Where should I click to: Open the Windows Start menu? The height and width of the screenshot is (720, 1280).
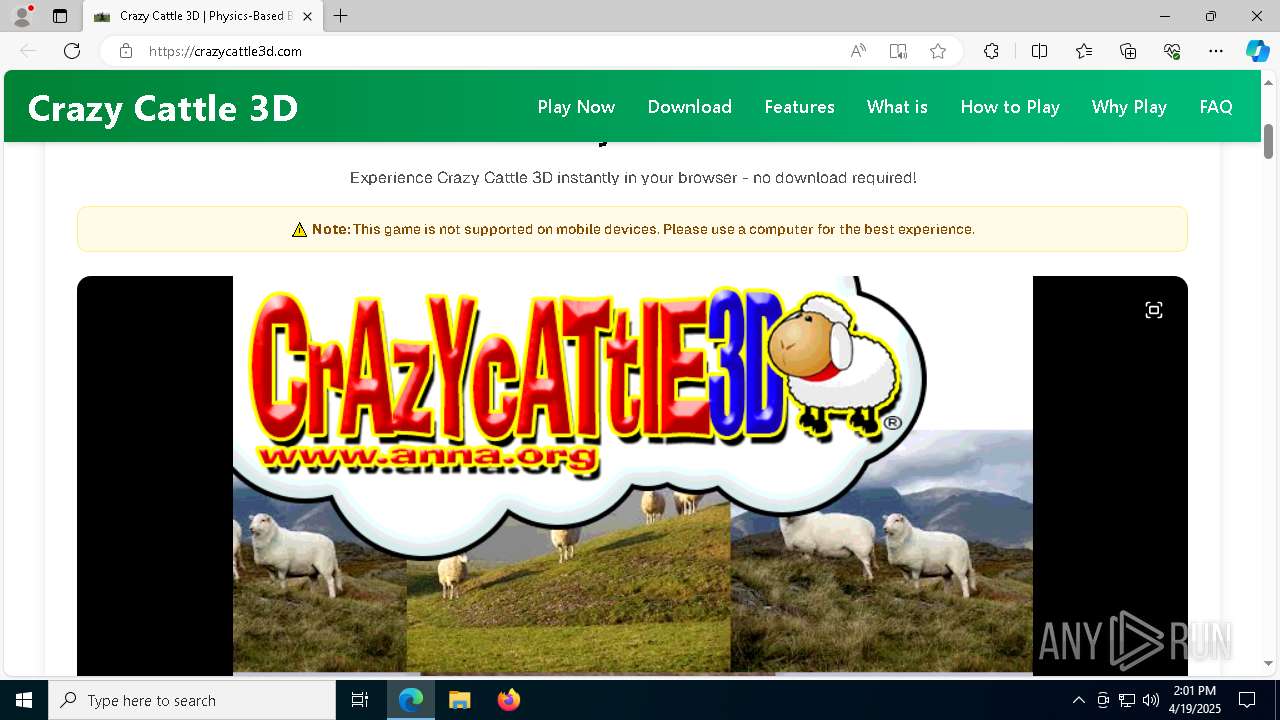(24, 700)
